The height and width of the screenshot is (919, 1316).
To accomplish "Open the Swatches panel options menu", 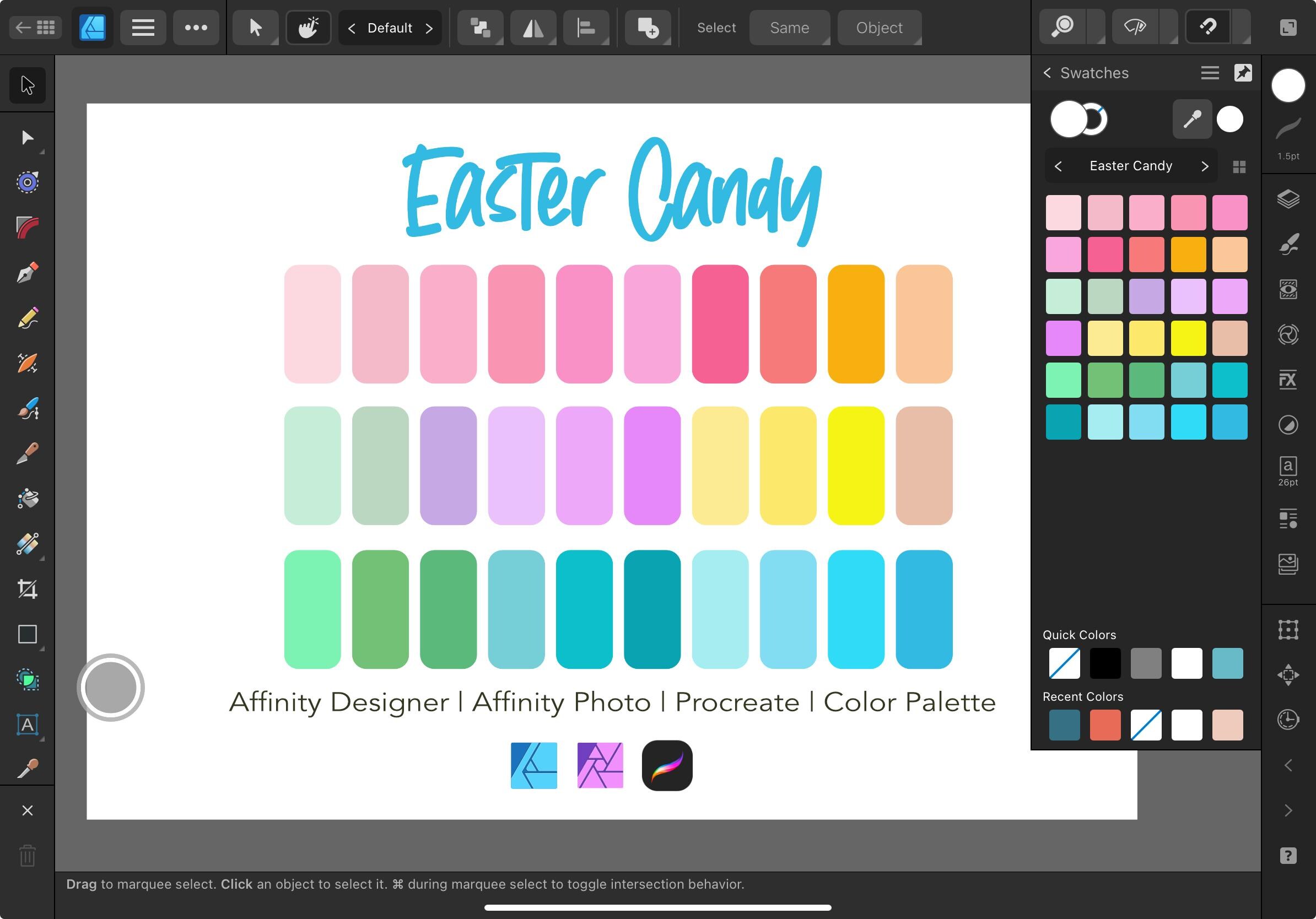I will pos(1210,73).
